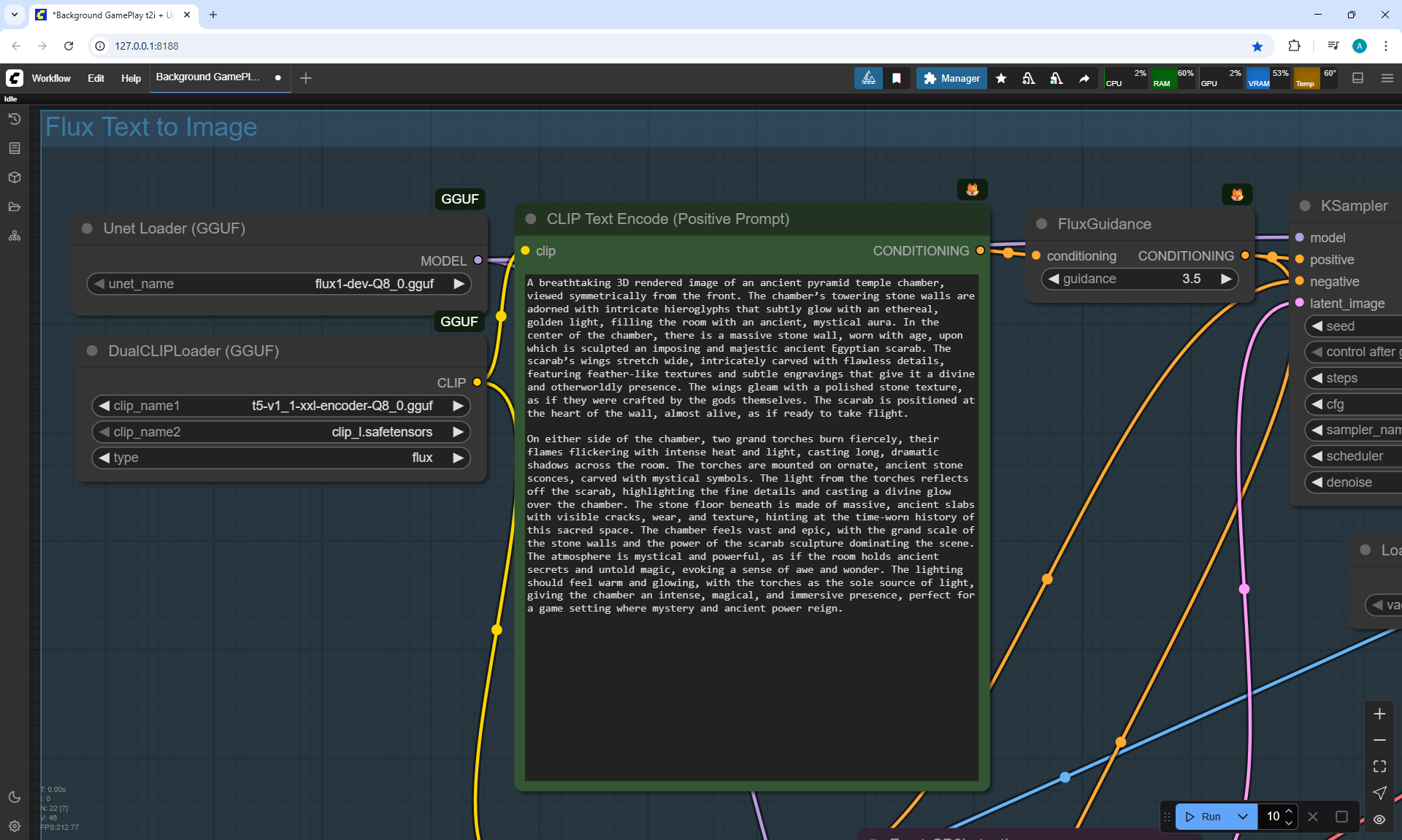Toggle link visibility with the eye icon
This screenshot has height=840, width=1402.
pyautogui.click(x=1379, y=820)
